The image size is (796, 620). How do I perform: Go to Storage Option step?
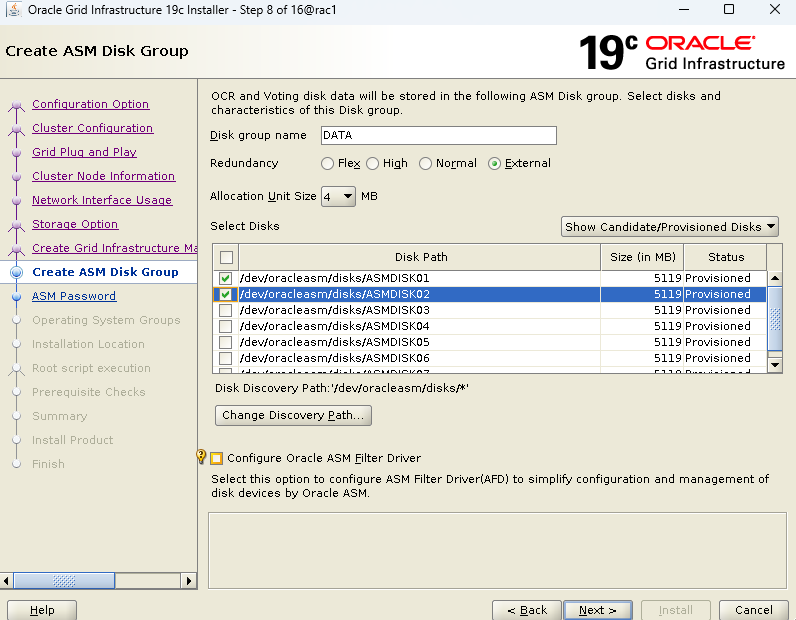pyautogui.click(x=75, y=224)
